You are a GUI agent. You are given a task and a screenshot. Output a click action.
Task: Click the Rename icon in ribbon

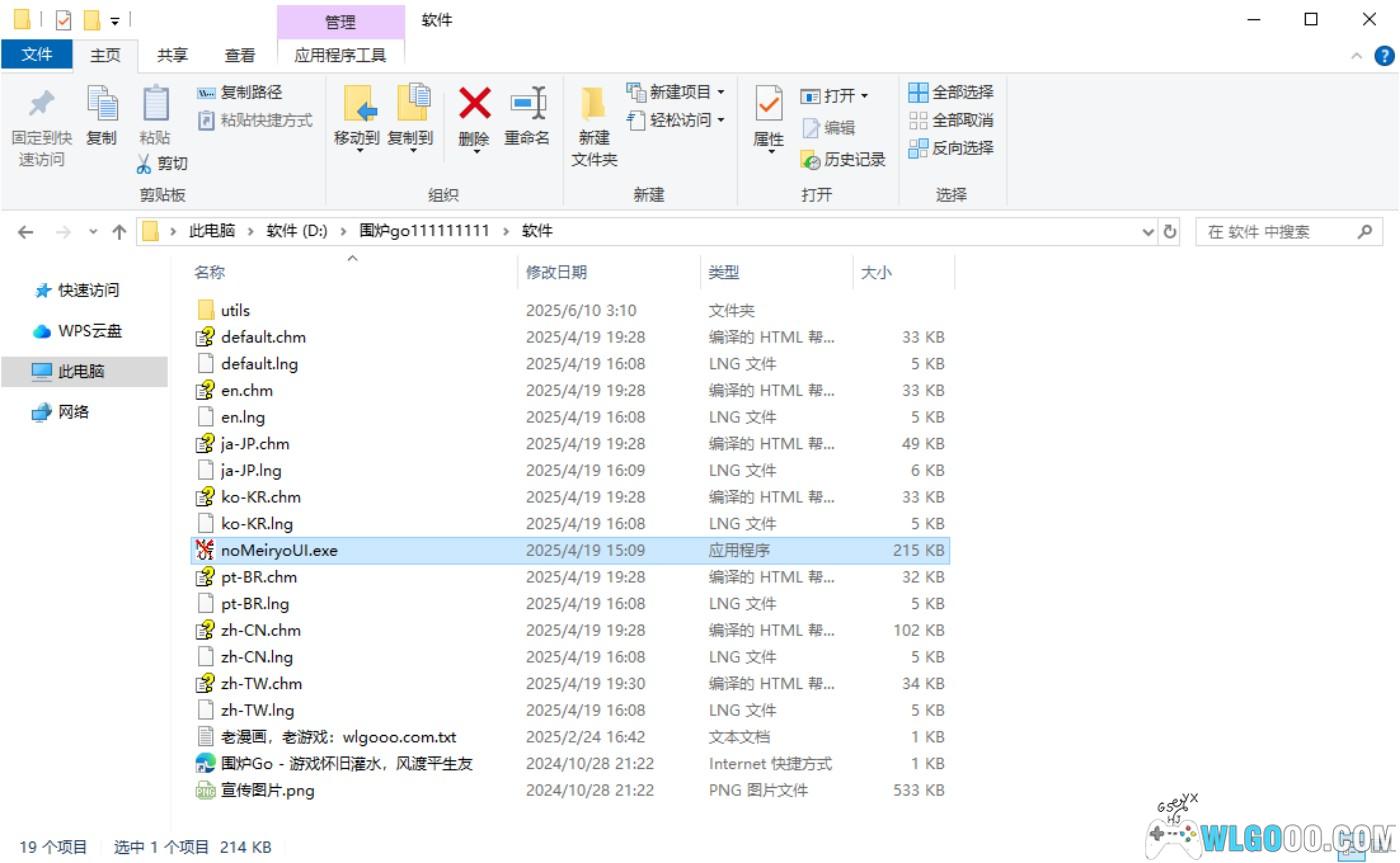pyautogui.click(x=527, y=104)
